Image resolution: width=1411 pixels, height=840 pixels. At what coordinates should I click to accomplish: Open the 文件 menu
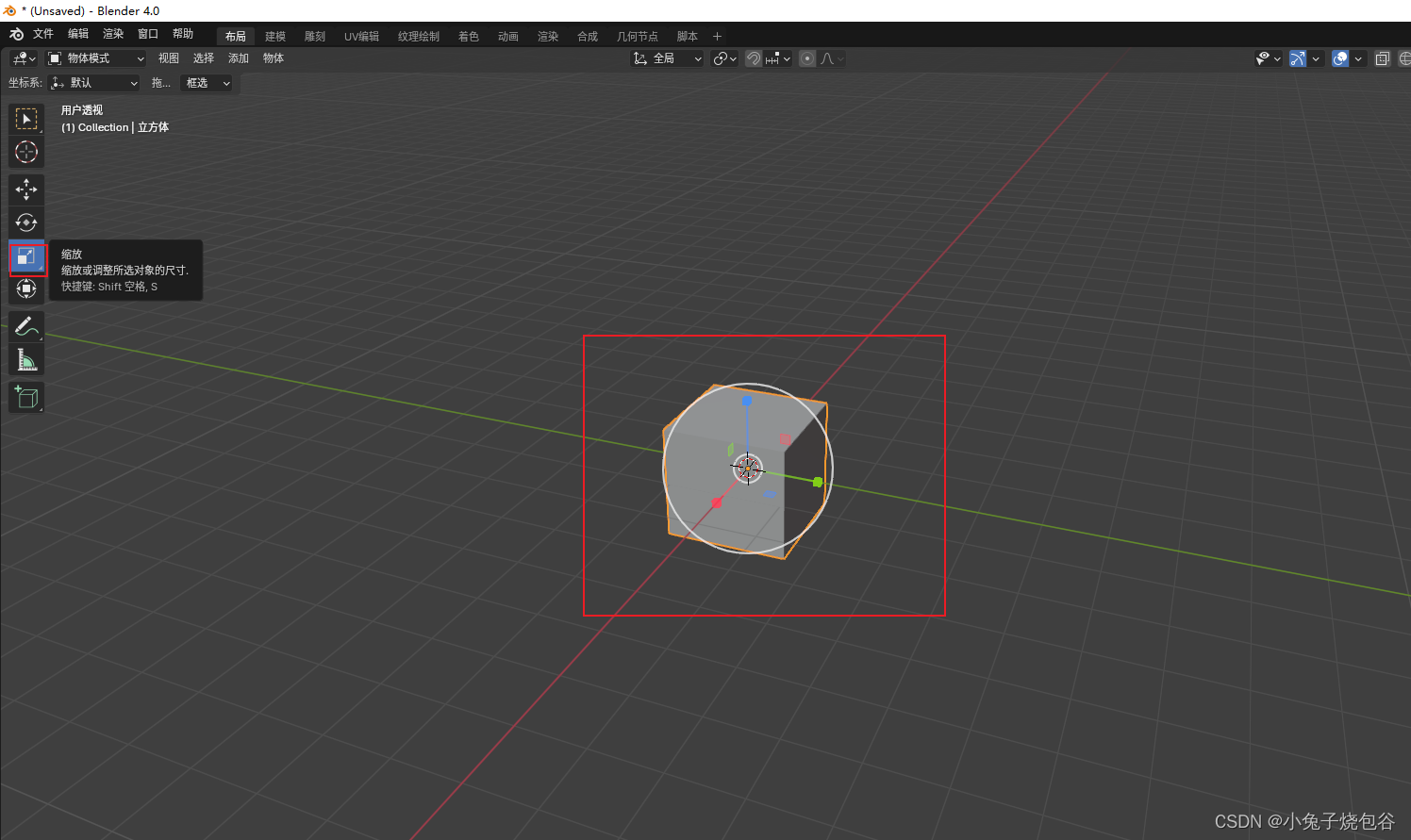[x=43, y=34]
